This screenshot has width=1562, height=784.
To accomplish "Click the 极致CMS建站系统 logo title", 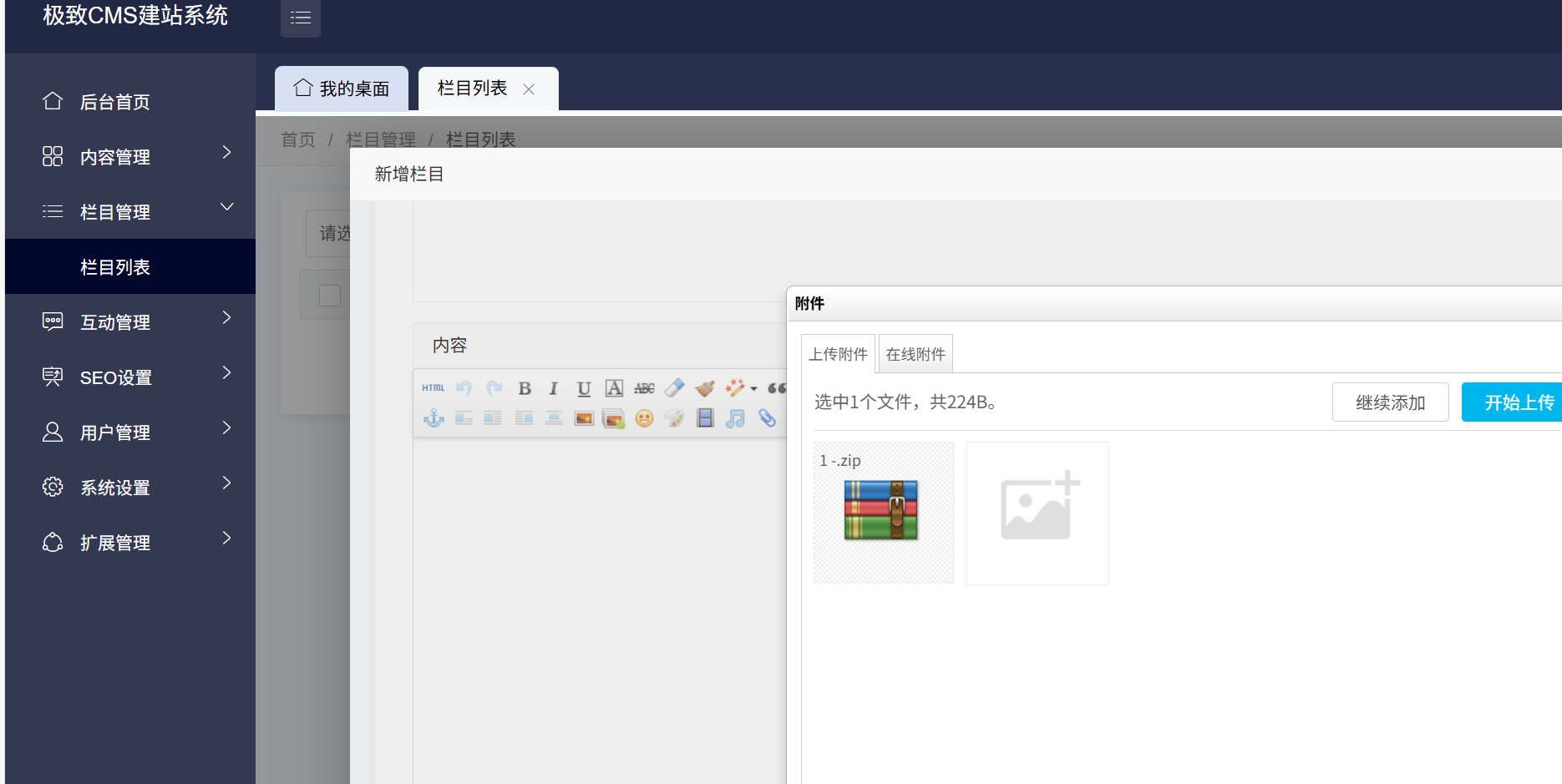I will pyautogui.click(x=135, y=16).
